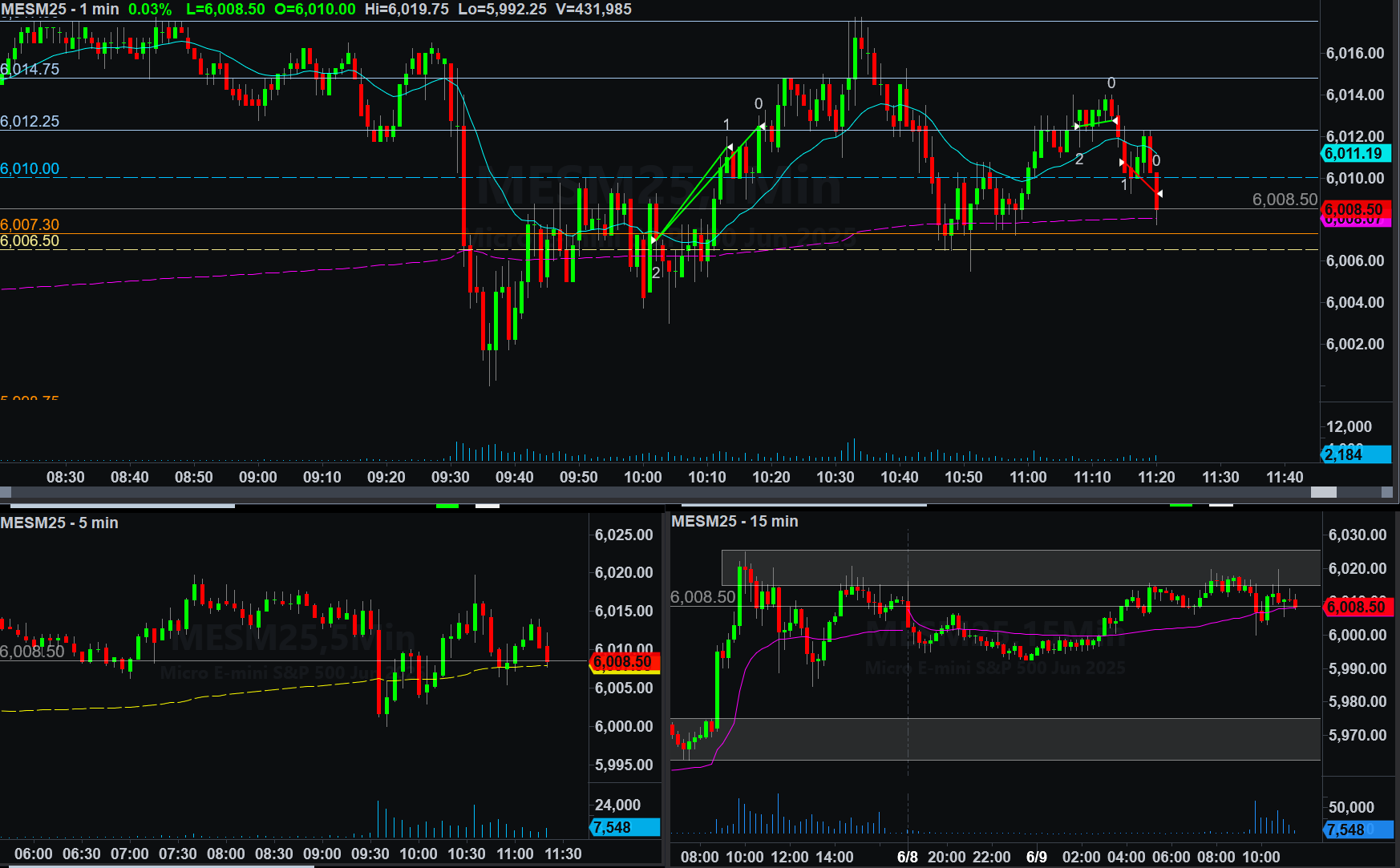Click the red 6,008.50 price tag on 15-min chart

(x=1356, y=607)
